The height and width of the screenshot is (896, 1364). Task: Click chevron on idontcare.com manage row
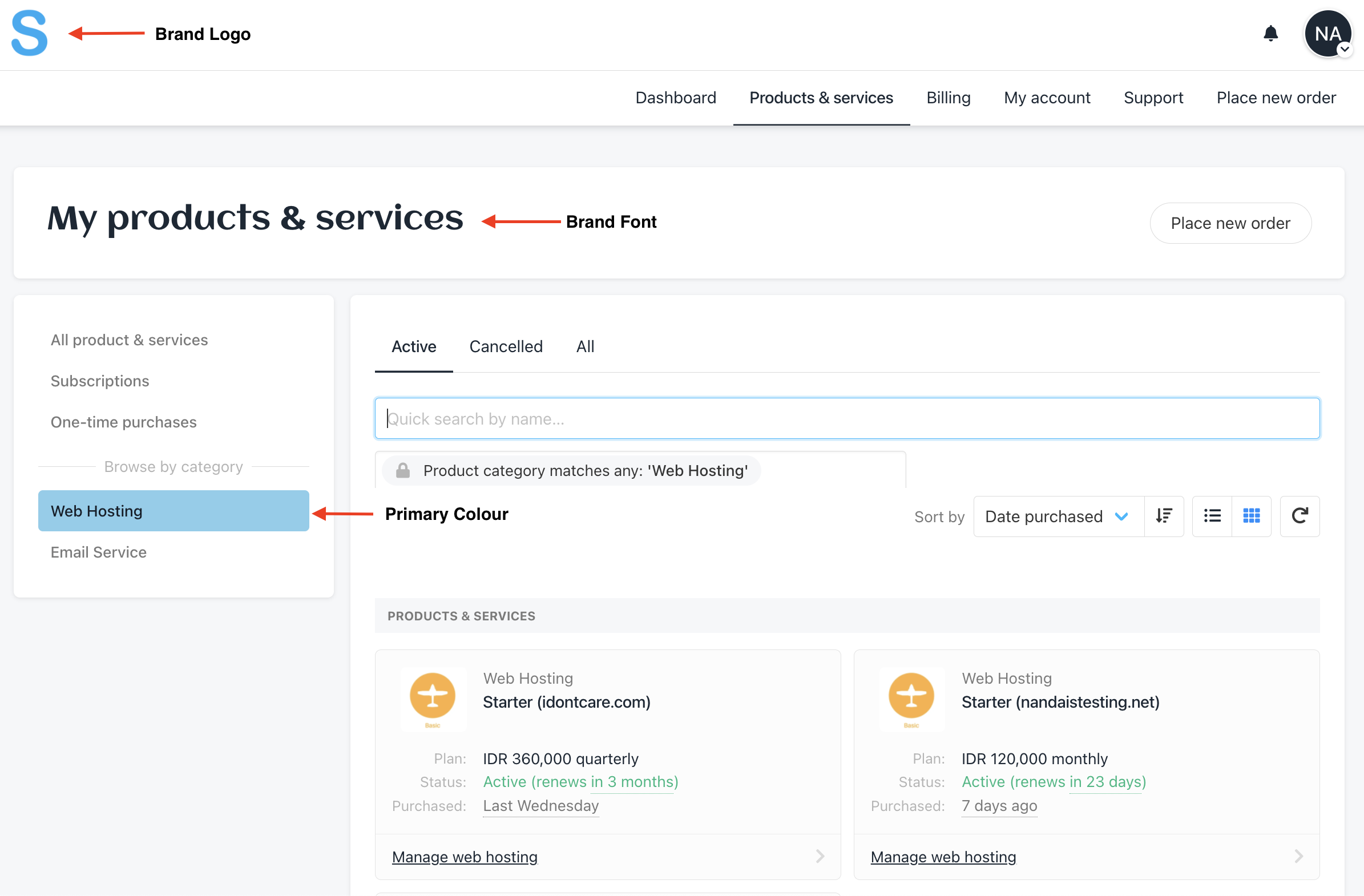tap(820, 857)
